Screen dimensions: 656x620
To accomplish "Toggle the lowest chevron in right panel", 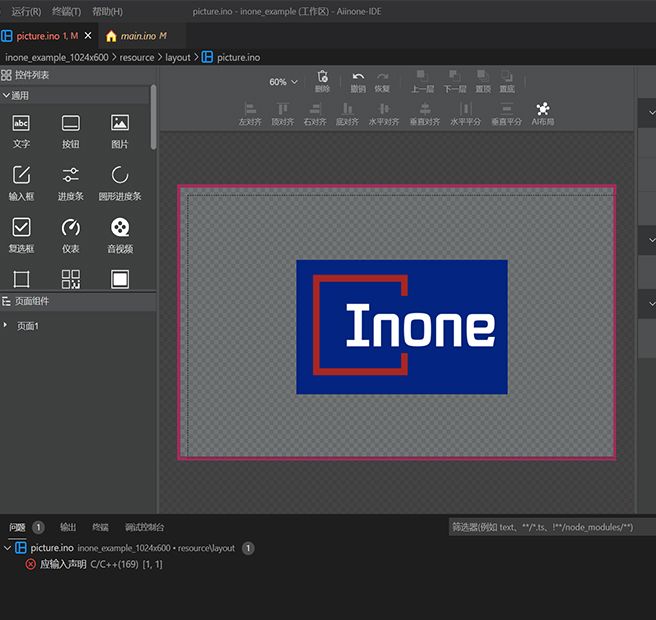I will coord(651,303).
